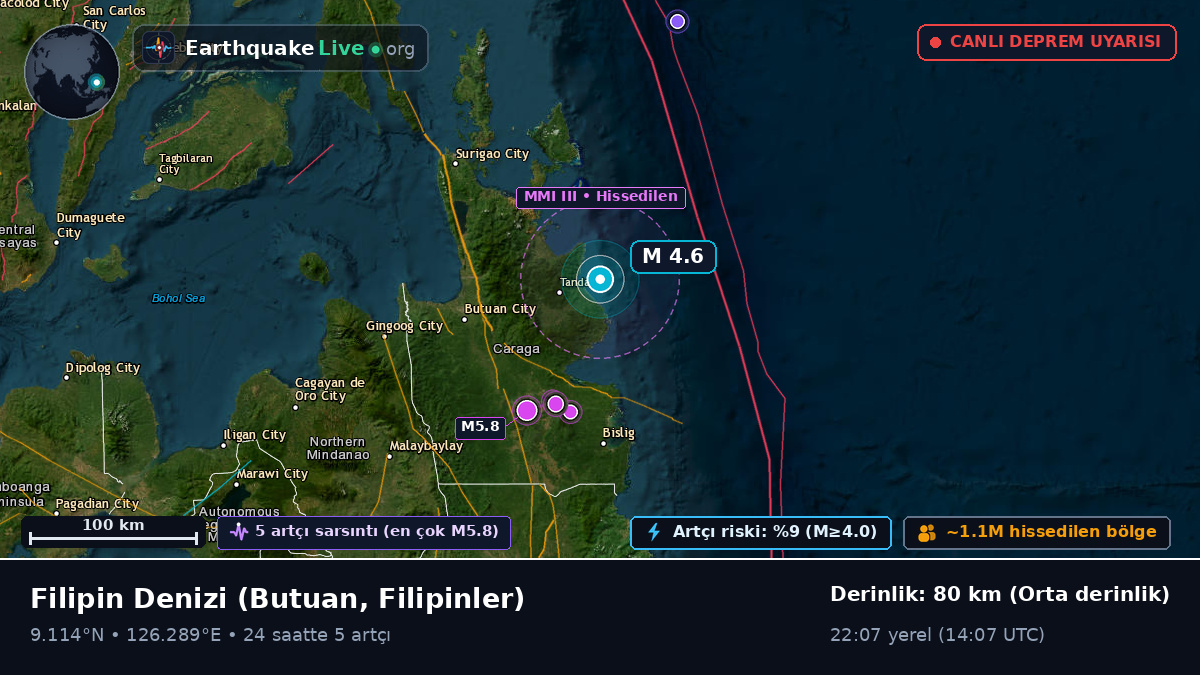The width and height of the screenshot is (1200, 675).
Task: Click the "5 artçı sarsıntı (en çok M5.8)" chip
Action: pos(364,532)
